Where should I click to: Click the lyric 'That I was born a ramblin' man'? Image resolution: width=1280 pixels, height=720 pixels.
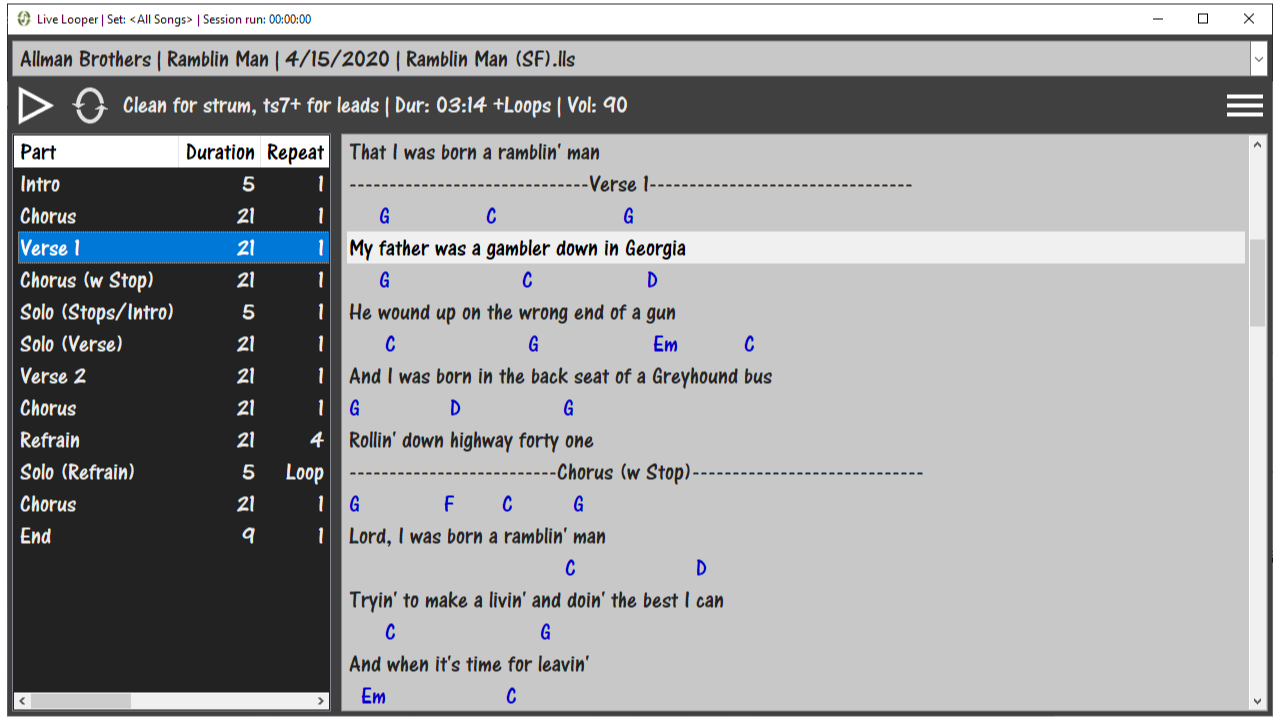coord(474,152)
